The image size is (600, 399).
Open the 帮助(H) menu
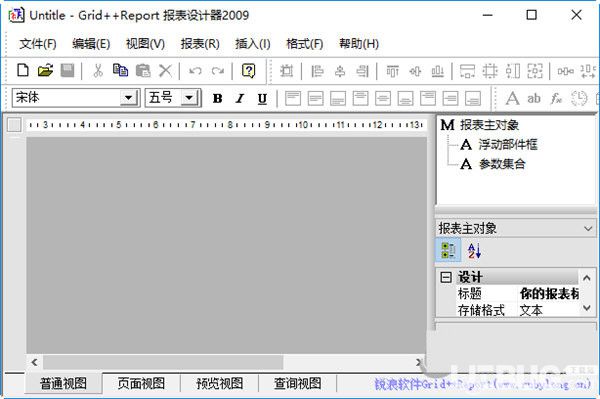point(359,44)
